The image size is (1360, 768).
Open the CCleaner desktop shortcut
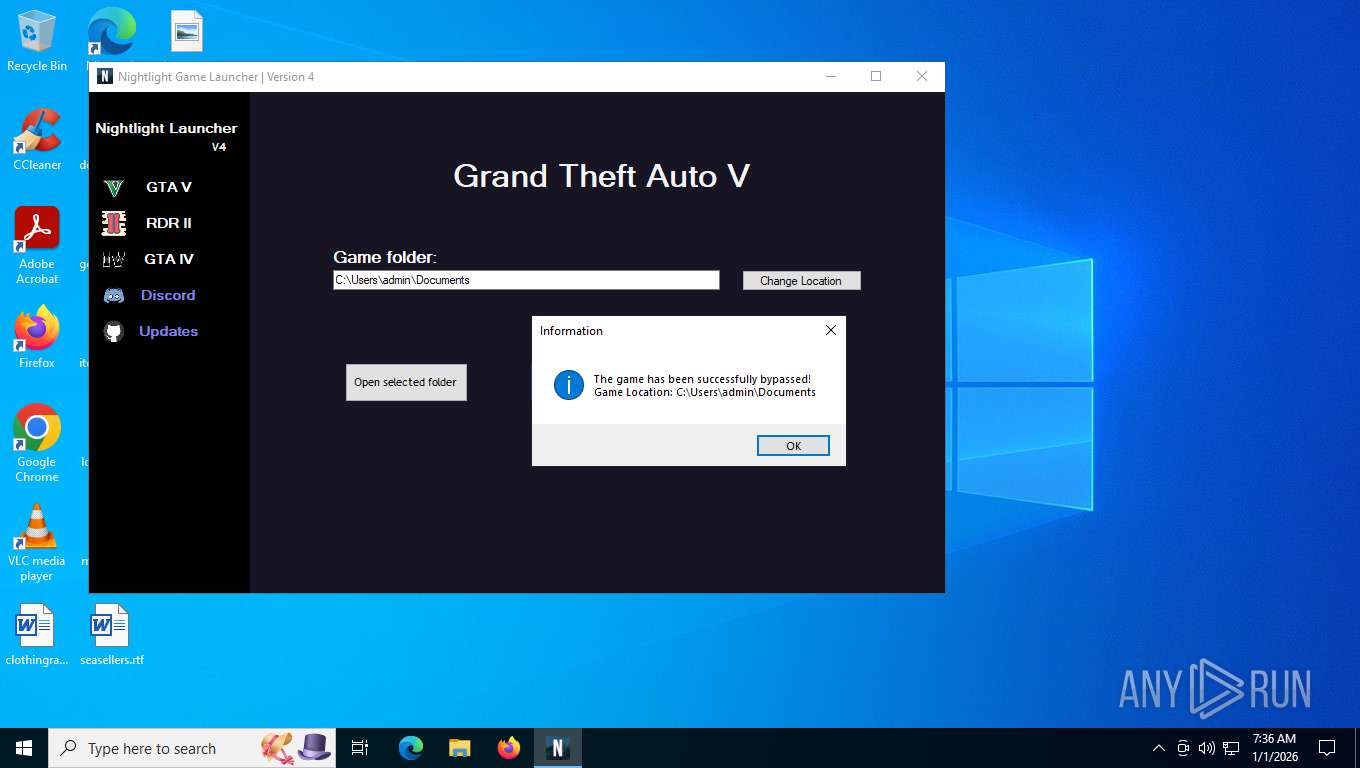pyautogui.click(x=37, y=140)
